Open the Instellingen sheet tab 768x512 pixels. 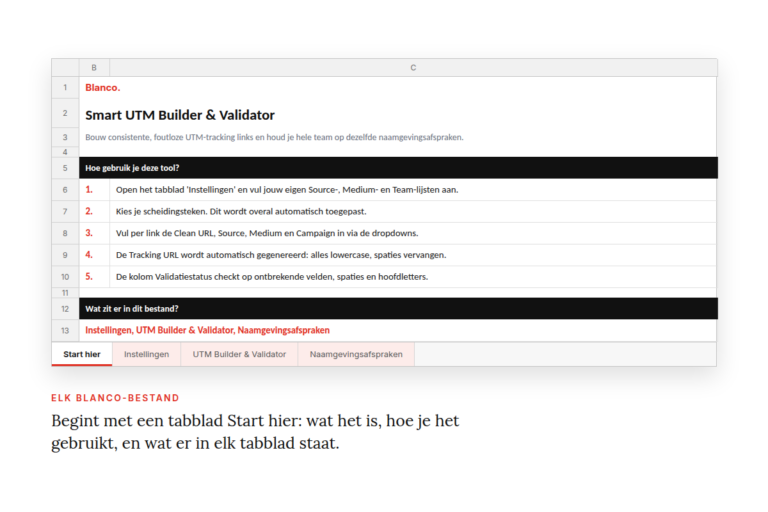[x=146, y=354]
